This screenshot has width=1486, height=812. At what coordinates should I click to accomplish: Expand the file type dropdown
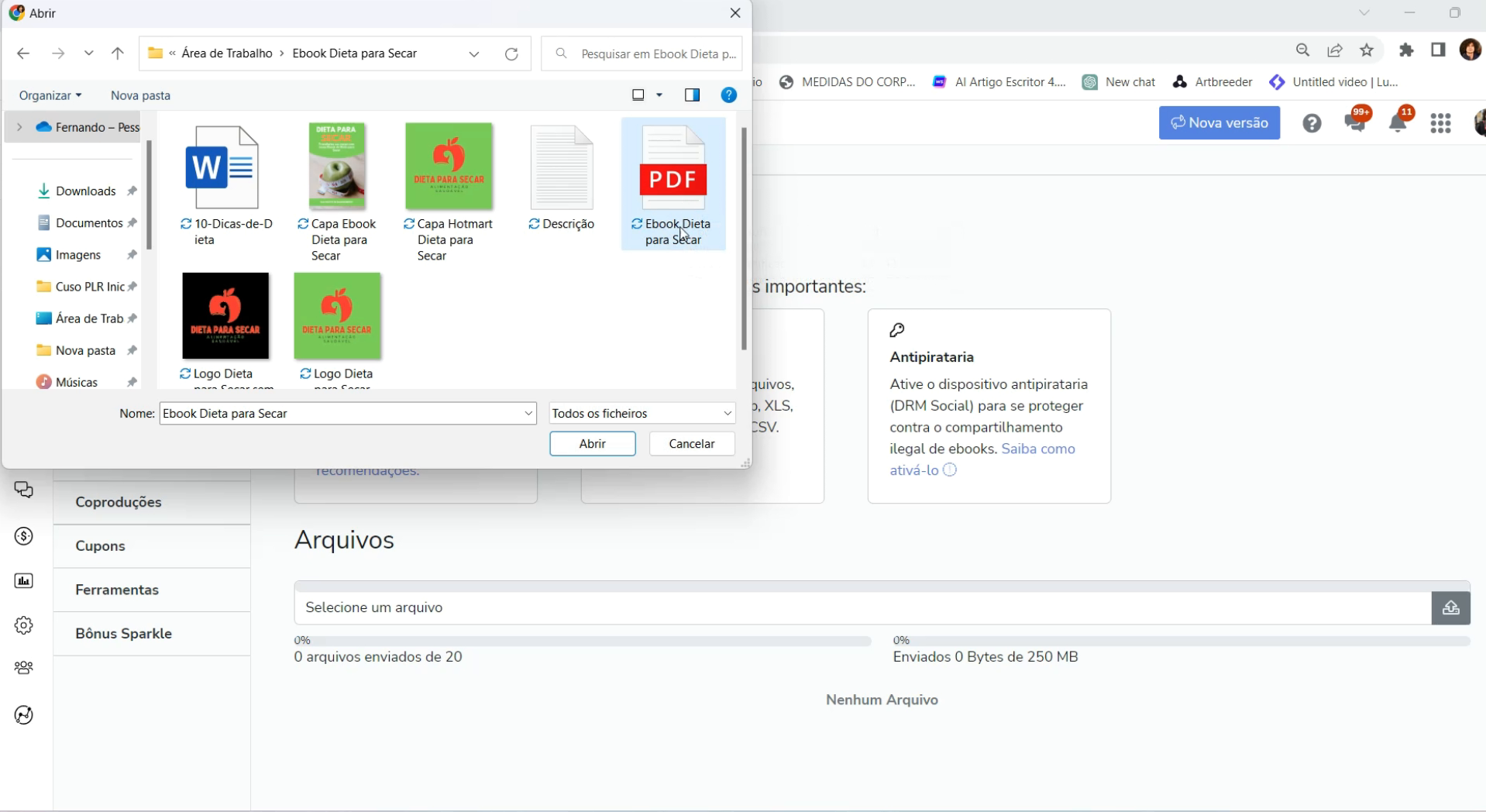727,414
